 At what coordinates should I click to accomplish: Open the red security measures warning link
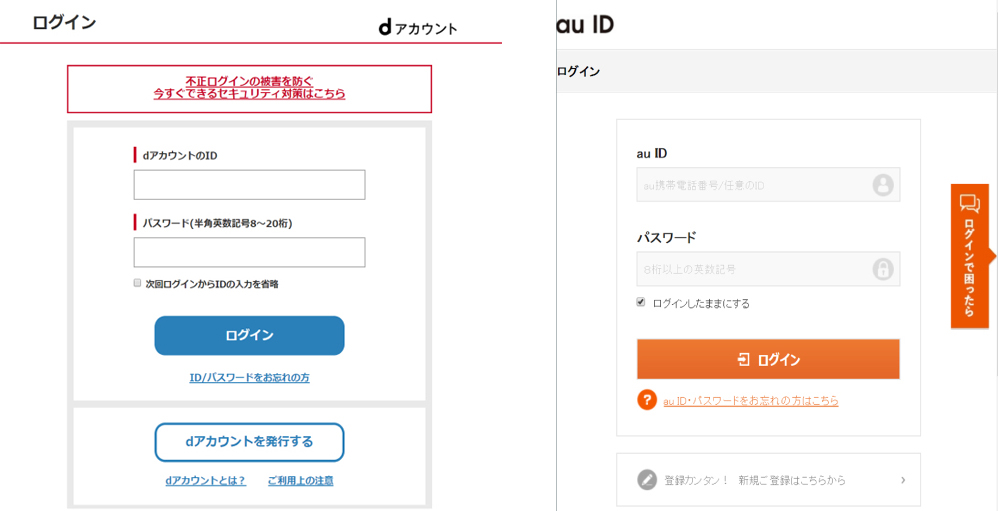click(250, 88)
